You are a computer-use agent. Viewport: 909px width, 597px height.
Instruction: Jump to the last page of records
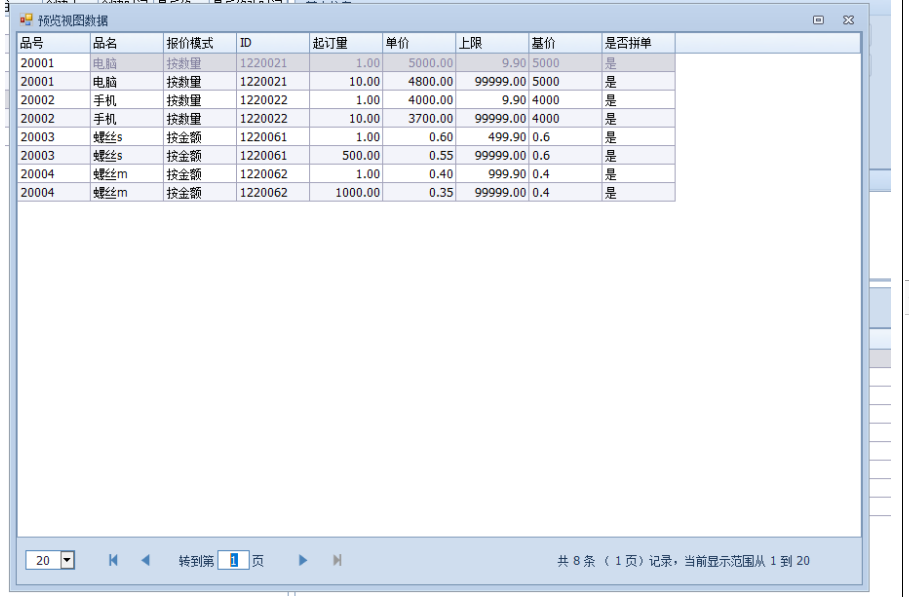[337, 561]
